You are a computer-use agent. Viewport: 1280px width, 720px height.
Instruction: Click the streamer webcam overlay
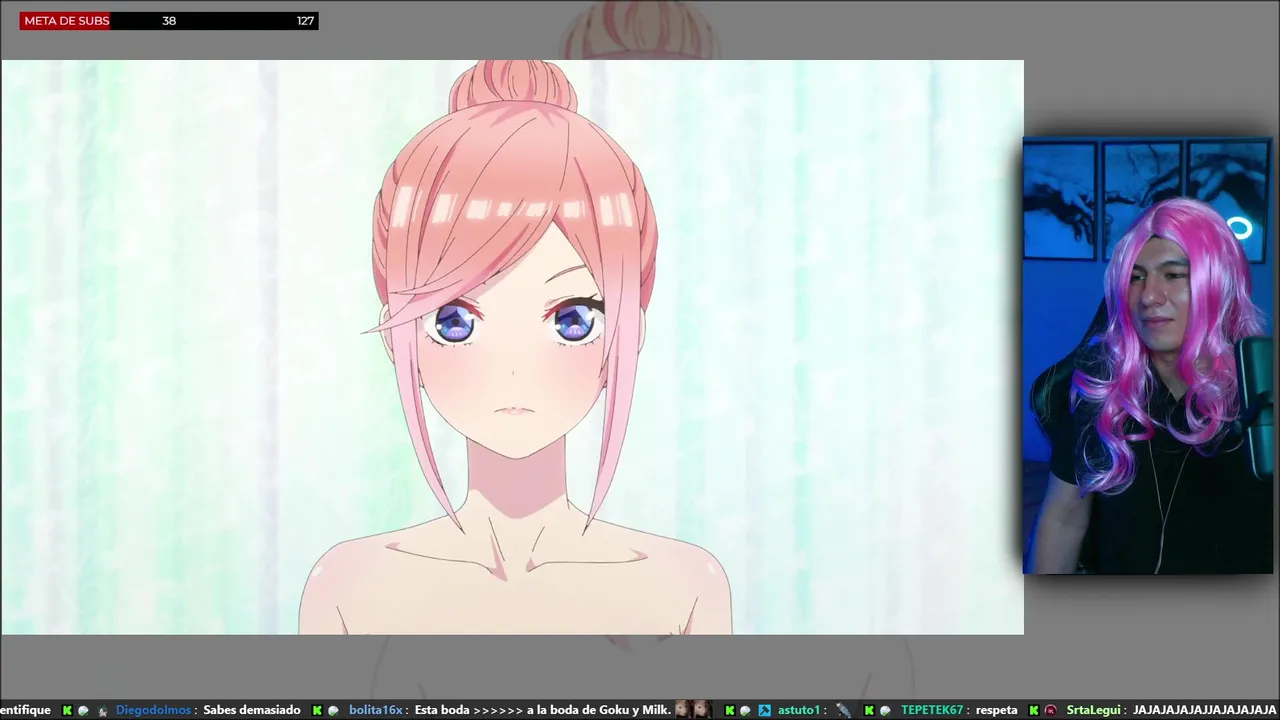coord(1148,356)
